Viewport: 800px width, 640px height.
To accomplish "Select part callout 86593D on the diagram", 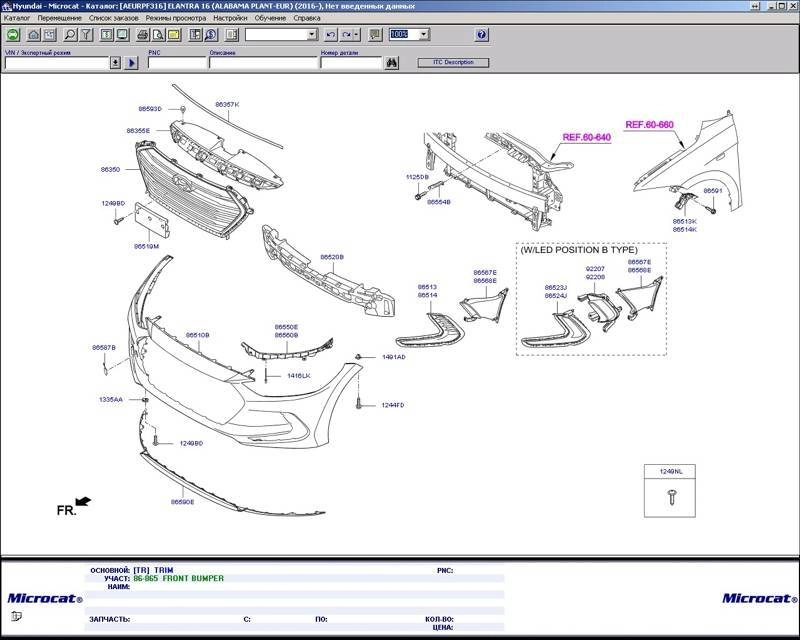I will point(150,109).
